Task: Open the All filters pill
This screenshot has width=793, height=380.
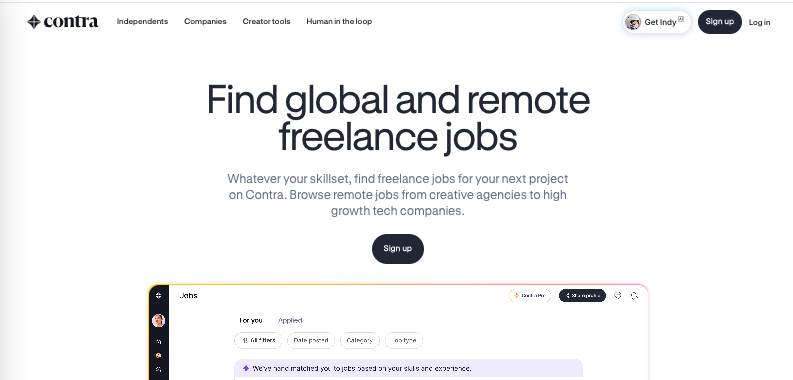Action: [258, 341]
